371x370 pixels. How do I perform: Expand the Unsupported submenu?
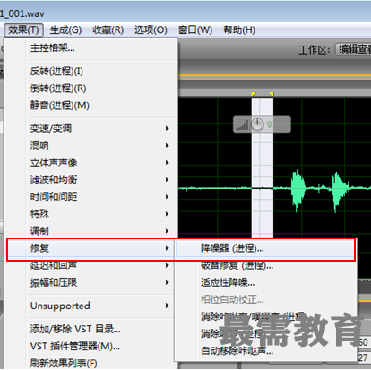pyautogui.click(x=92, y=306)
